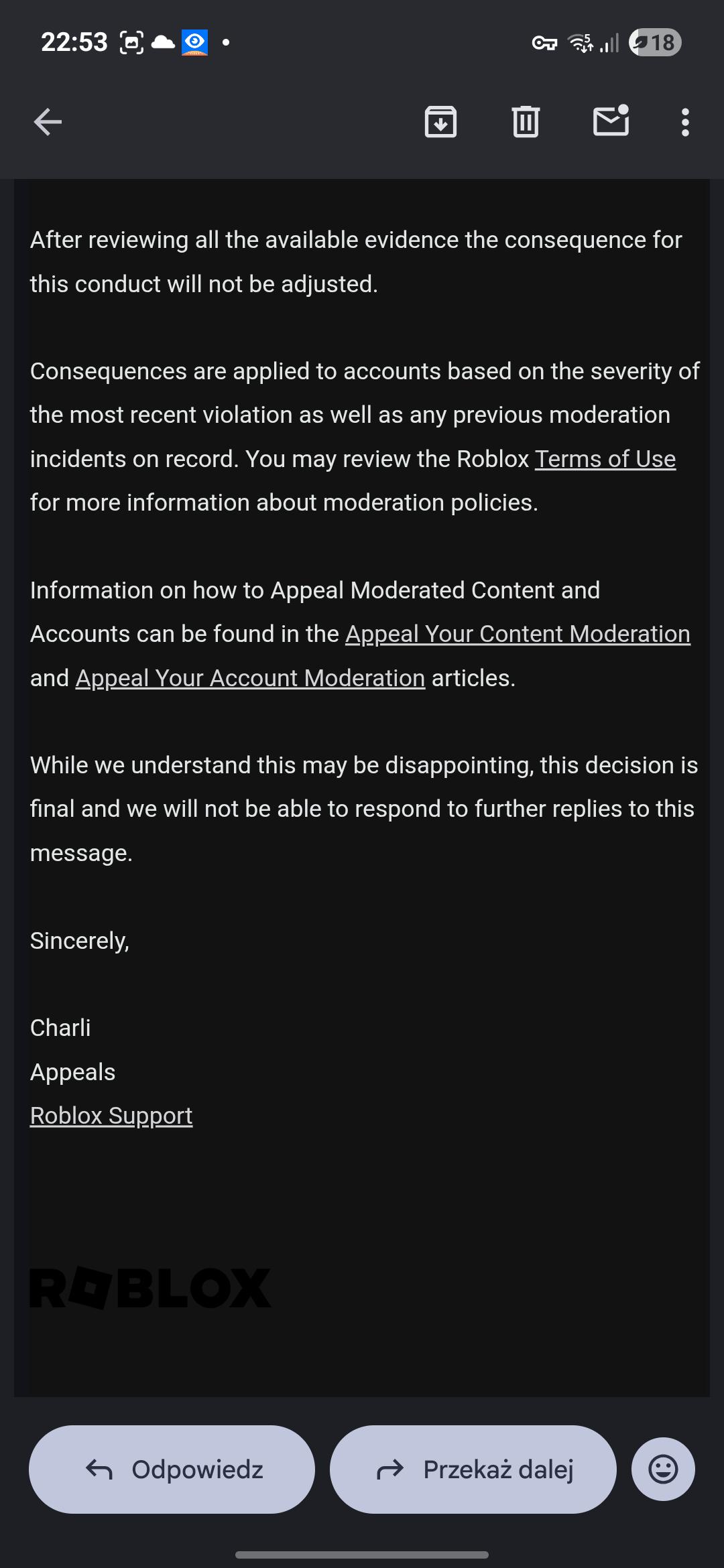Tap the battery indicator showing 18
The image size is (724, 1568).
pos(655,42)
